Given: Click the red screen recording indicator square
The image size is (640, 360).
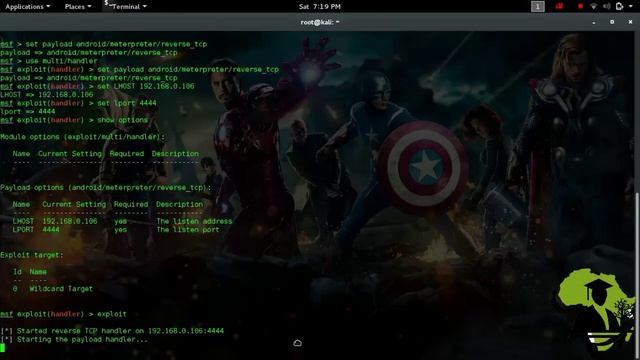Looking at the screenshot, I should pos(580,7).
